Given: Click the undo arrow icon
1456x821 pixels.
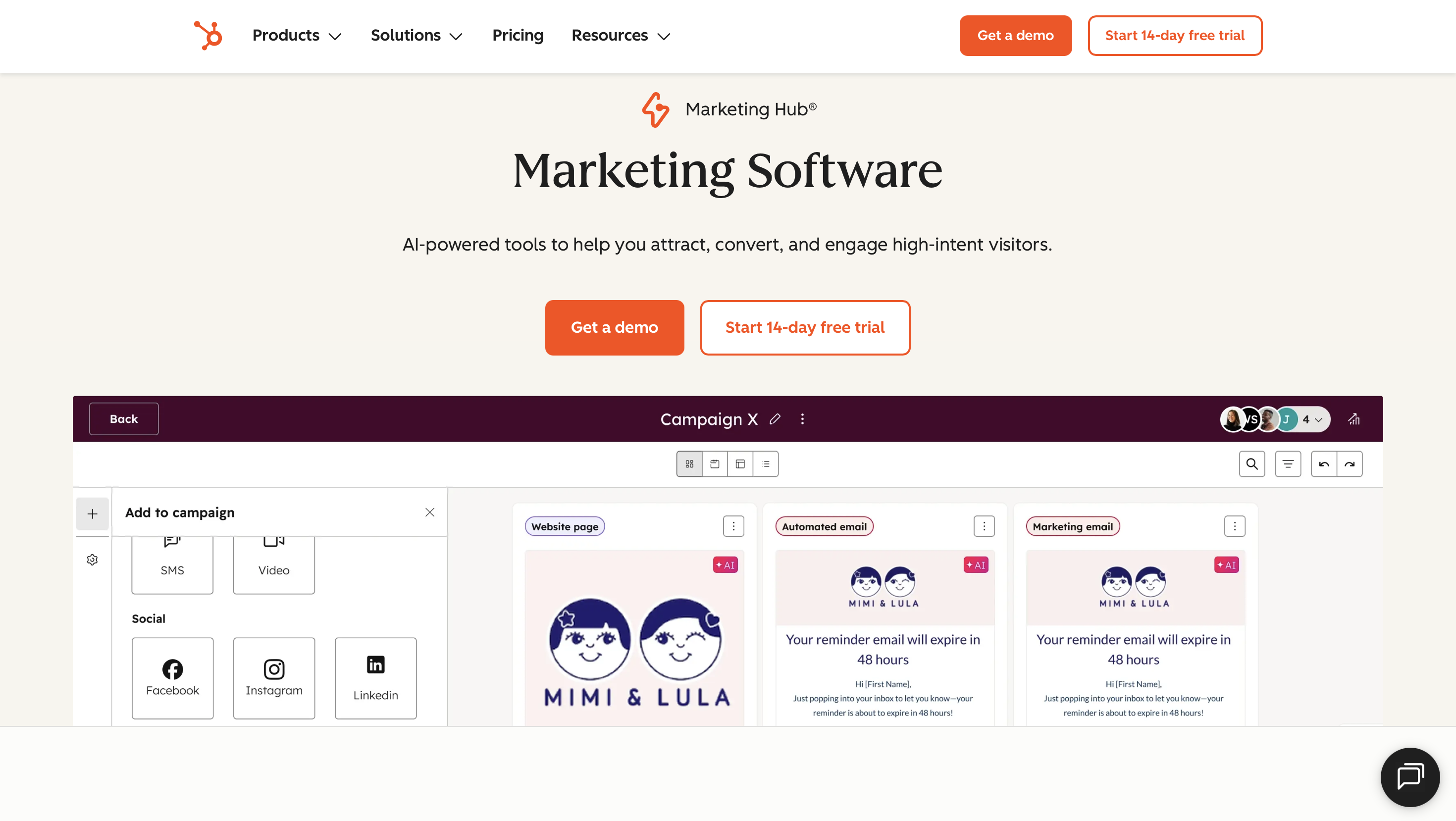Looking at the screenshot, I should tap(1324, 464).
